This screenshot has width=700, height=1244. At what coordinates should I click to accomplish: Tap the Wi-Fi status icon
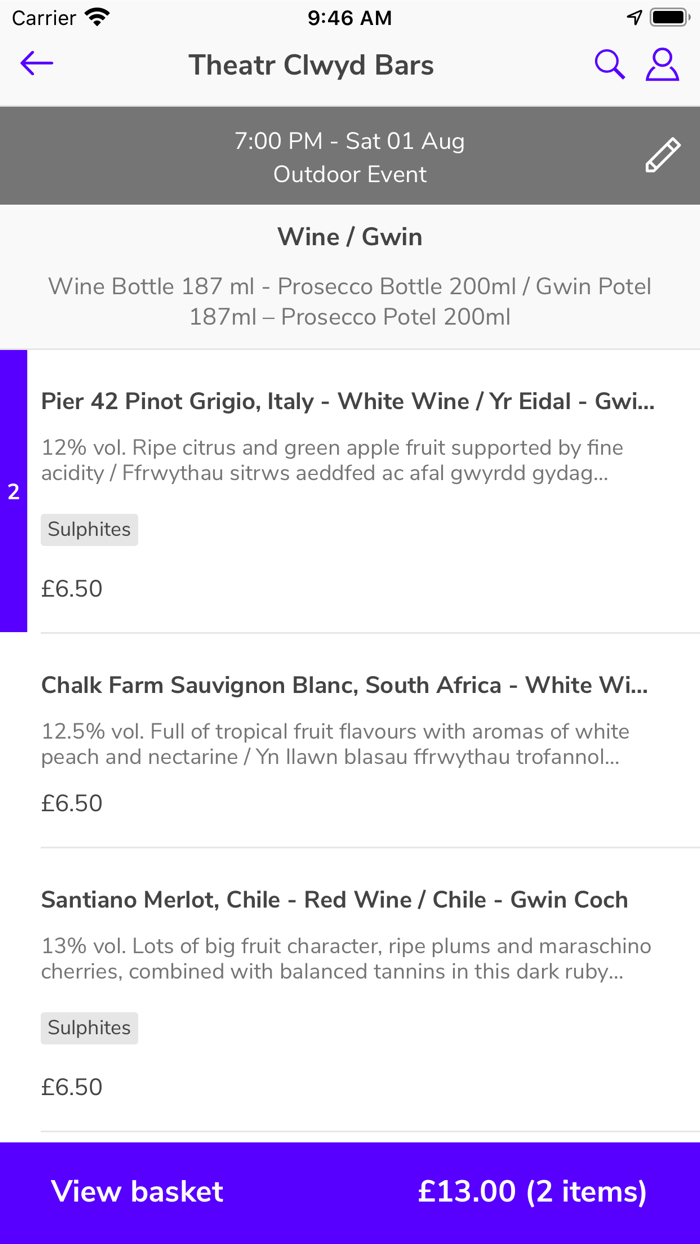[97, 18]
